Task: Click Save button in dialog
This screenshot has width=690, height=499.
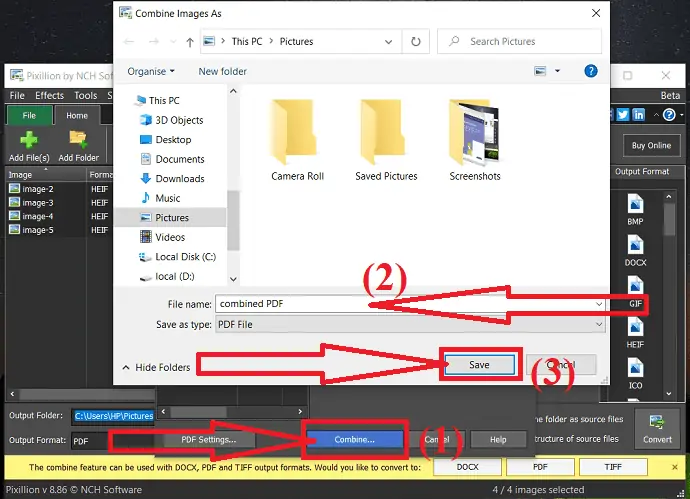Action: tap(479, 365)
